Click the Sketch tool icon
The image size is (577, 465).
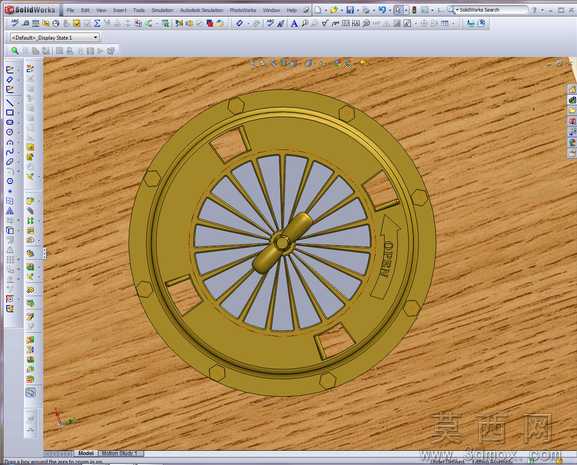pyautogui.click(x=10, y=69)
